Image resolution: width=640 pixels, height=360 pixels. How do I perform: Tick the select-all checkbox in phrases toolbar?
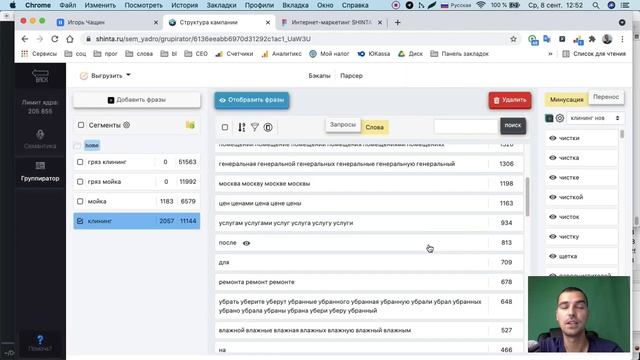coord(225,127)
